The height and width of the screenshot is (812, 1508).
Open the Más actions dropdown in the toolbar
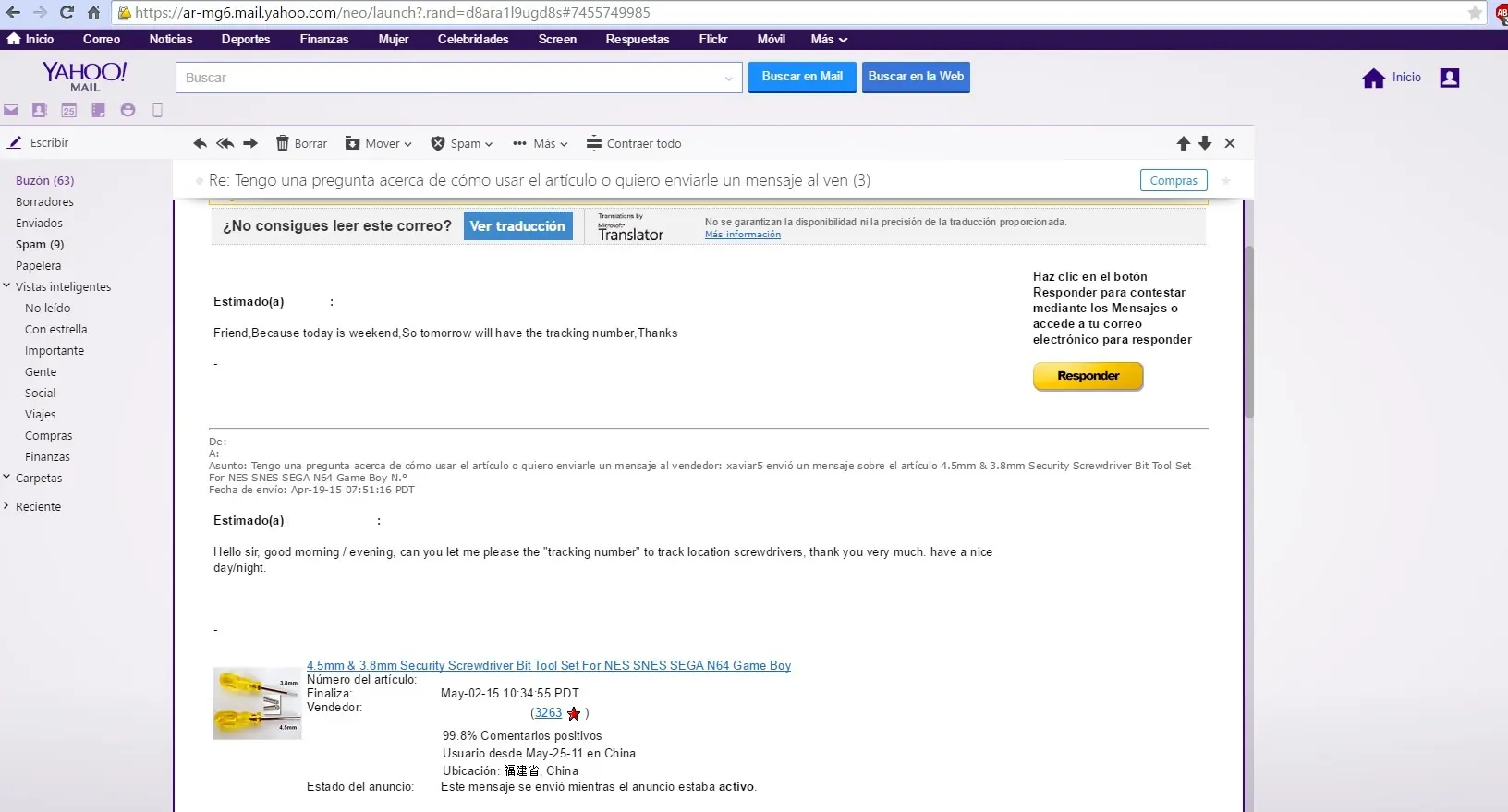tap(541, 143)
